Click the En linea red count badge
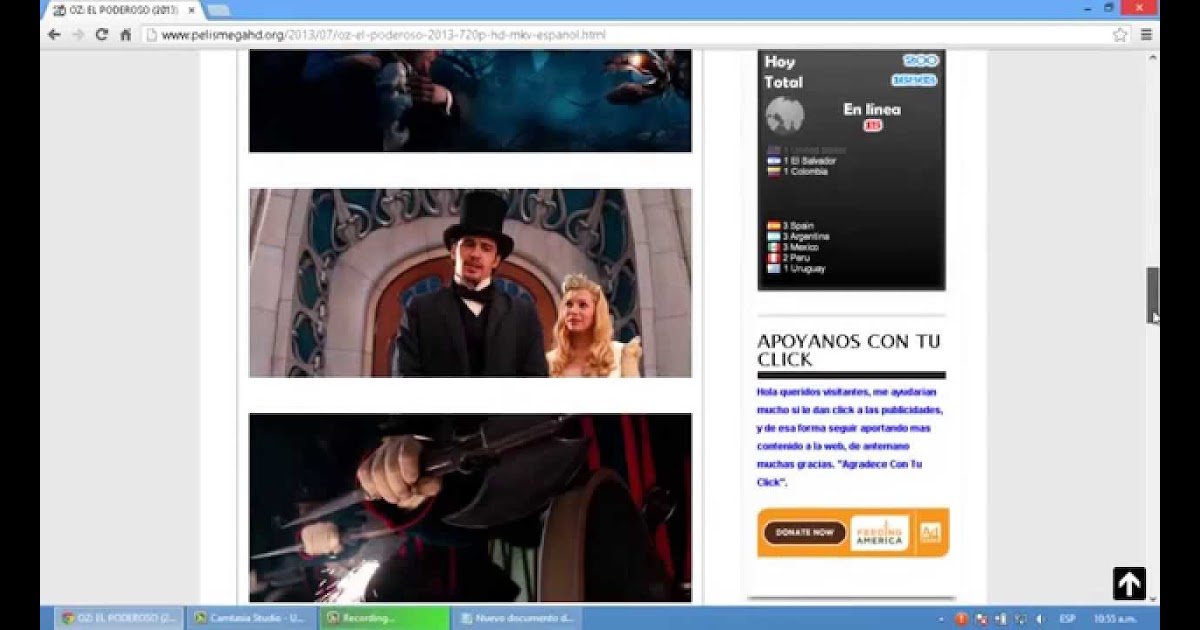 point(873,125)
